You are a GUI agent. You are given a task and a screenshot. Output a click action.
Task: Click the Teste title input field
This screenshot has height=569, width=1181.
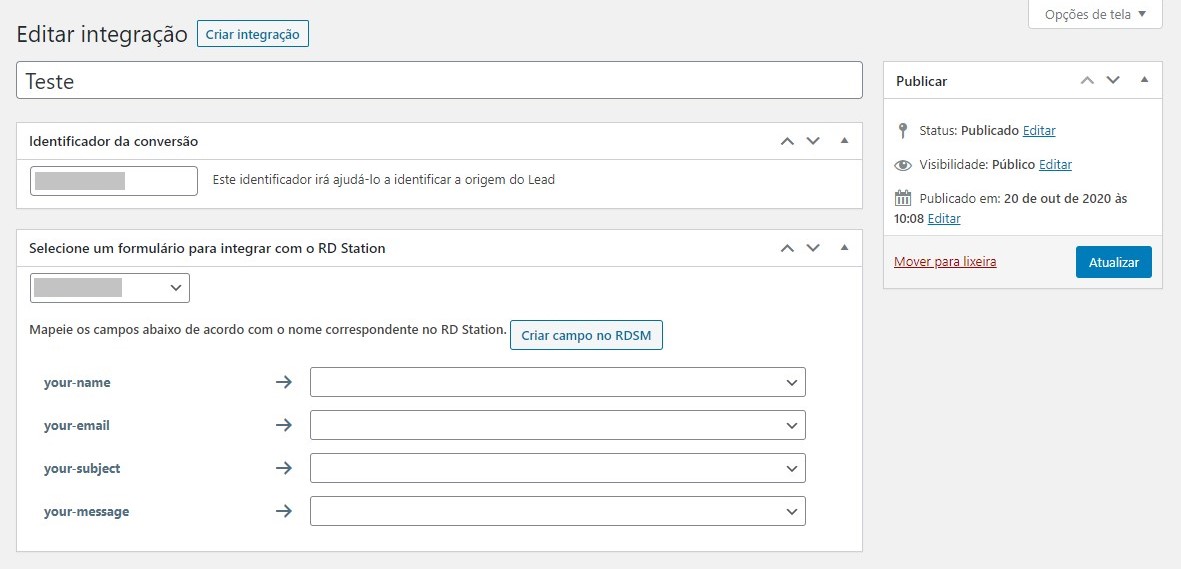pos(439,80)
